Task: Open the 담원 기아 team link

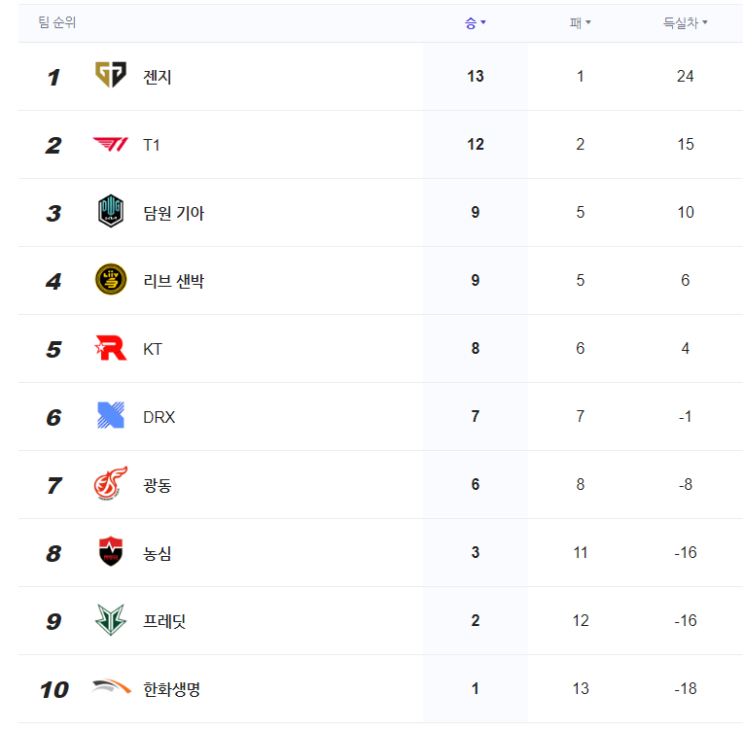Action: (x=174, y=213)
